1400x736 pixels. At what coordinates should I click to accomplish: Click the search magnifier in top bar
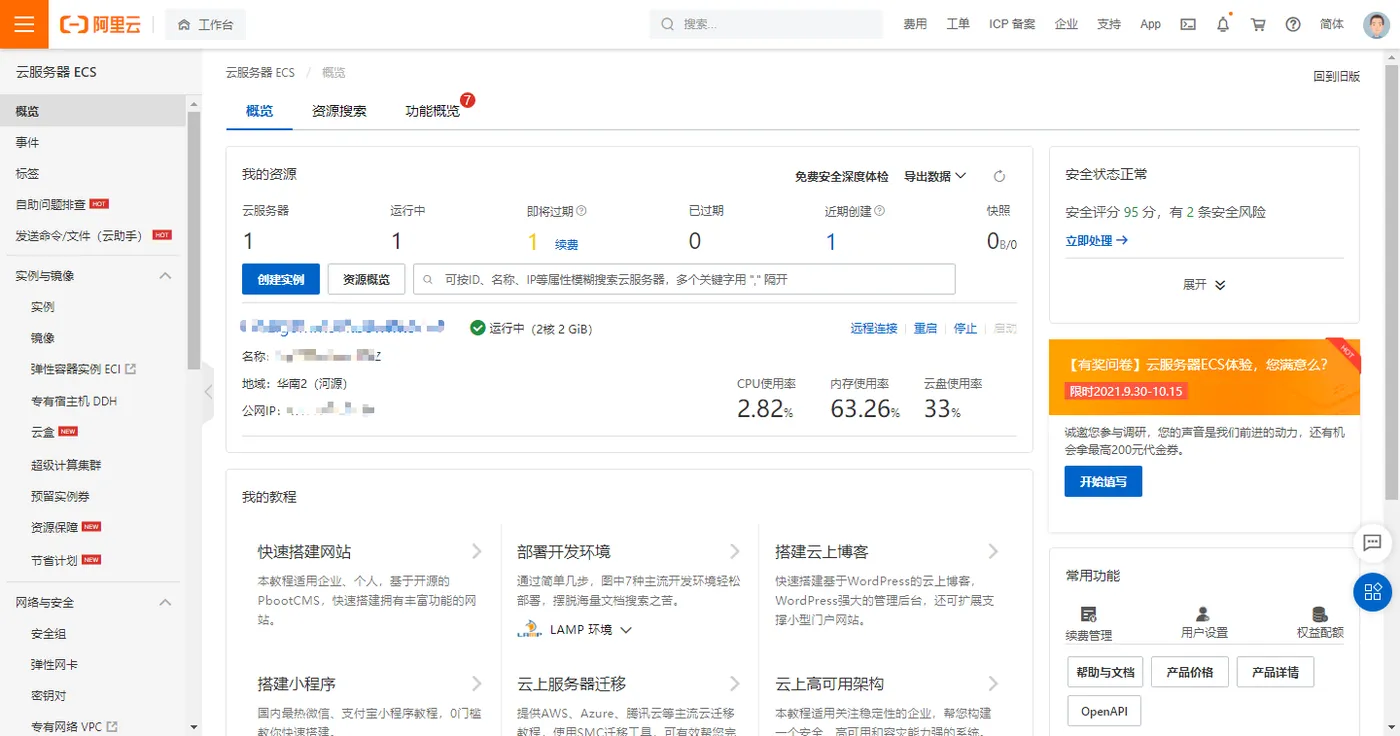click(667, 24)
